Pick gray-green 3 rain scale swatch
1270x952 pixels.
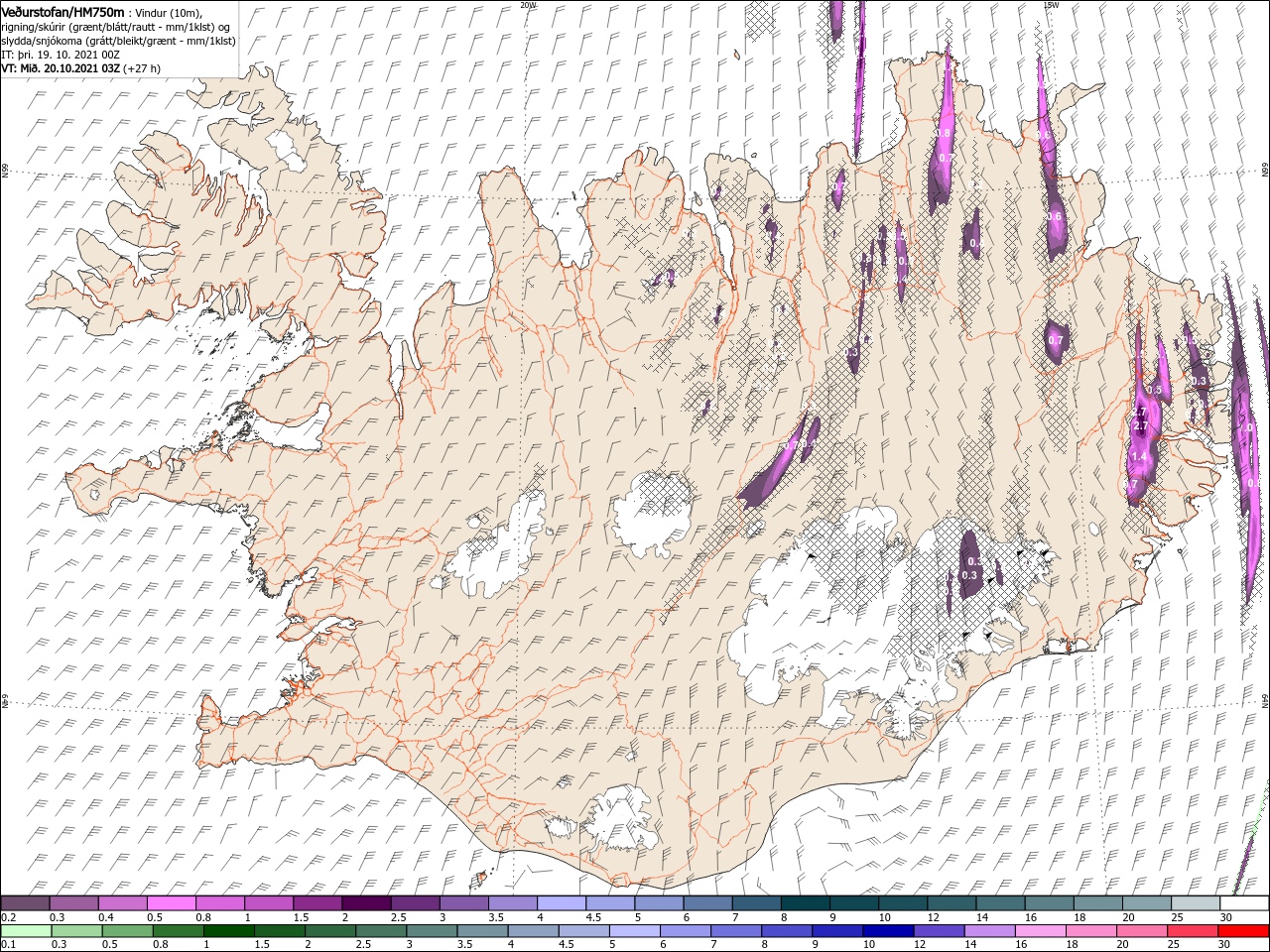[x=432, y=931]
